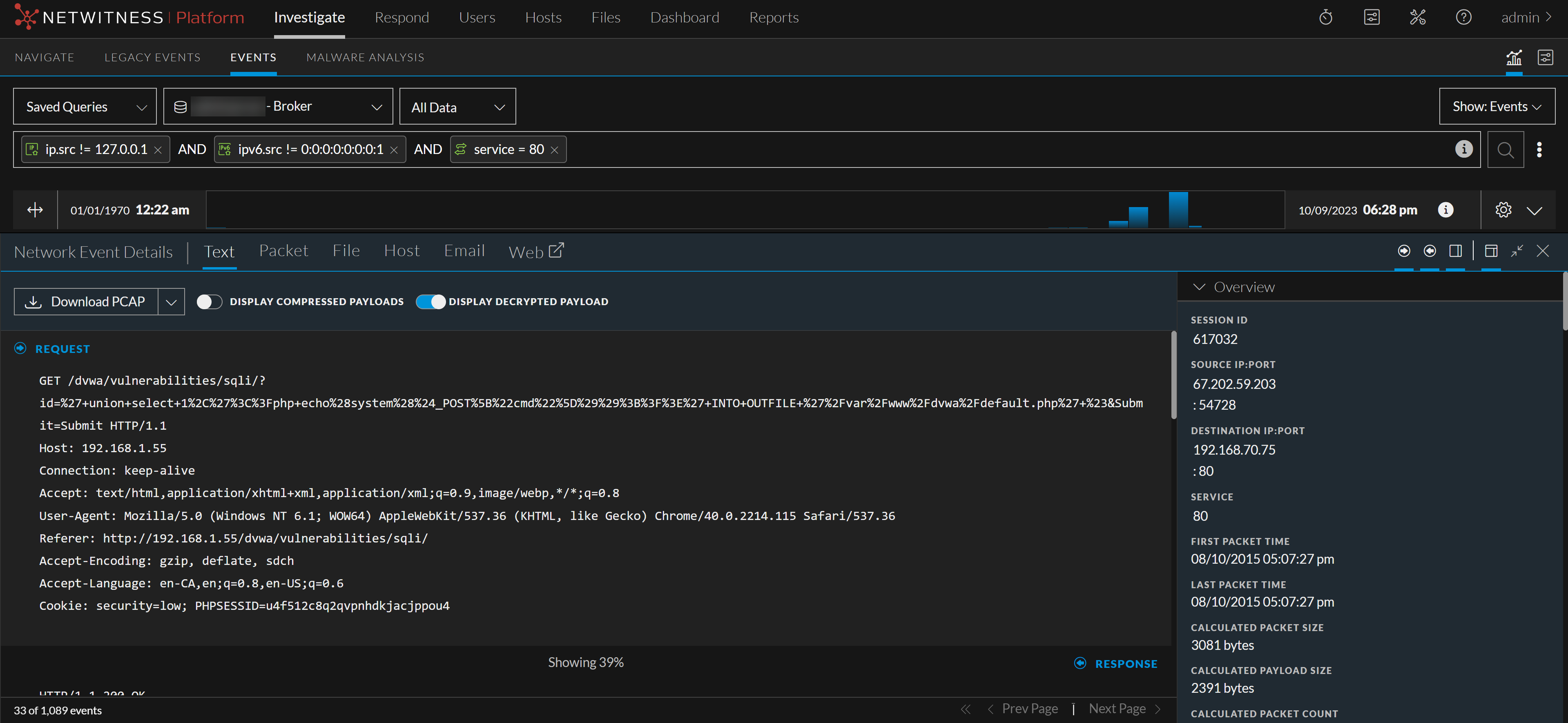1568x723 pixels.
Task: Expand the All Data time range dropdown
Action: 457,107
